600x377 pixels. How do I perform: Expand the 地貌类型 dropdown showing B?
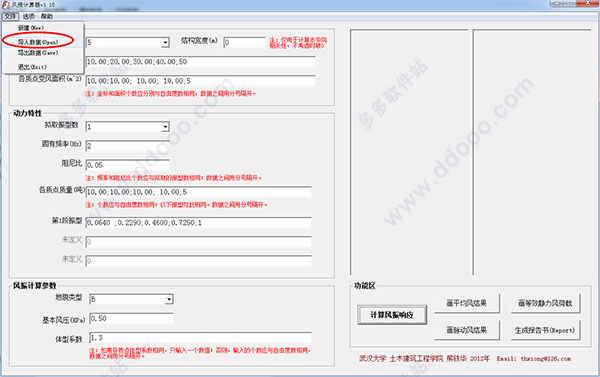pyautogui.click(x=169, y=299)
